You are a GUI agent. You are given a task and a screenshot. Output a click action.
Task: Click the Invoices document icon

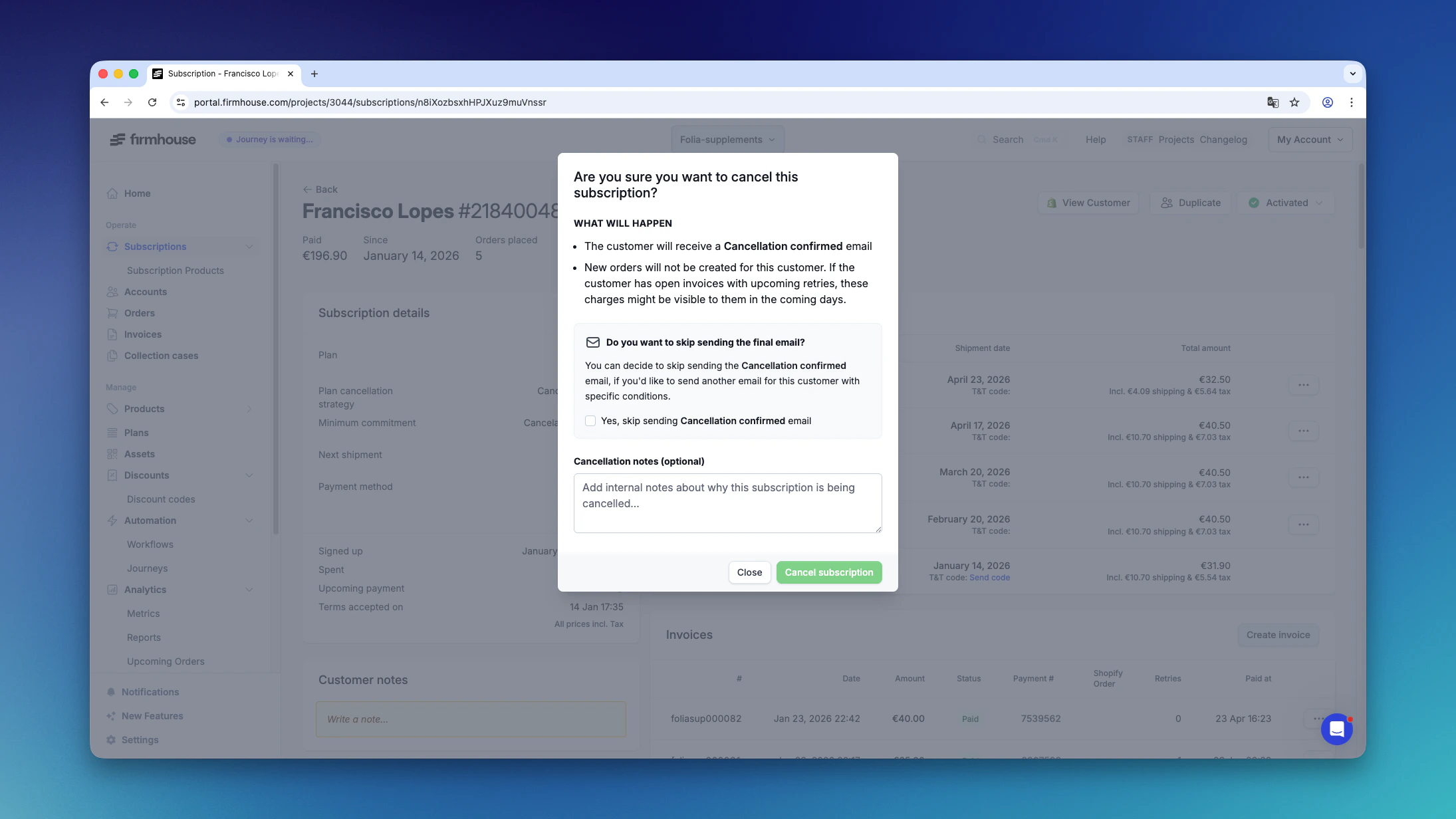tap(112, 334)
